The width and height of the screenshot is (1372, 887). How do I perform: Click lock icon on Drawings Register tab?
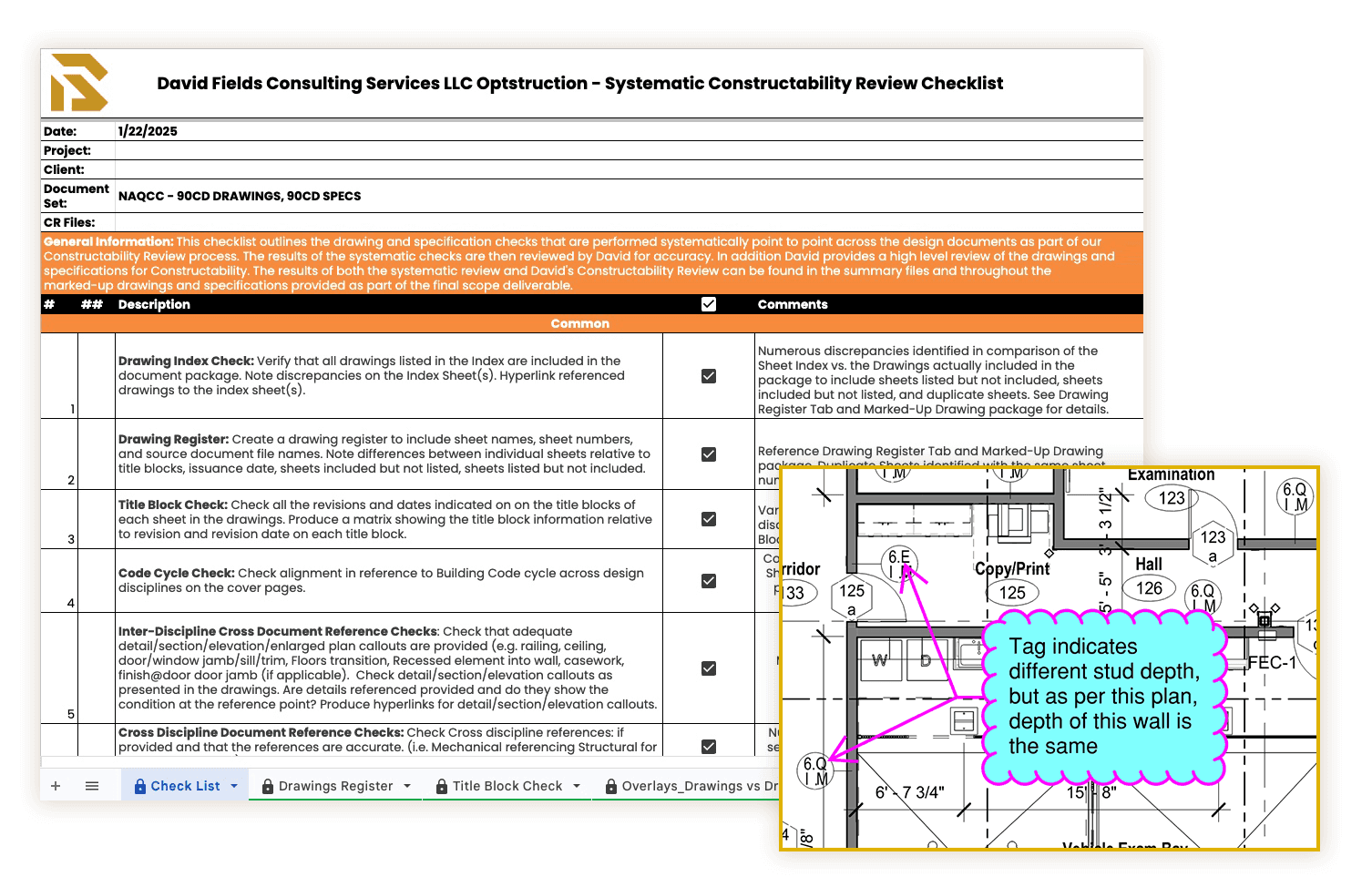(x=268, y=786)
